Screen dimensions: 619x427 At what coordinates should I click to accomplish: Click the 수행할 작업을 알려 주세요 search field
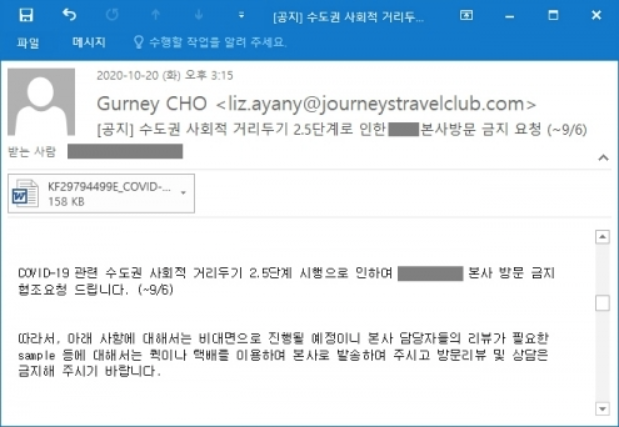pyautogui.click(x=217, y=42)
